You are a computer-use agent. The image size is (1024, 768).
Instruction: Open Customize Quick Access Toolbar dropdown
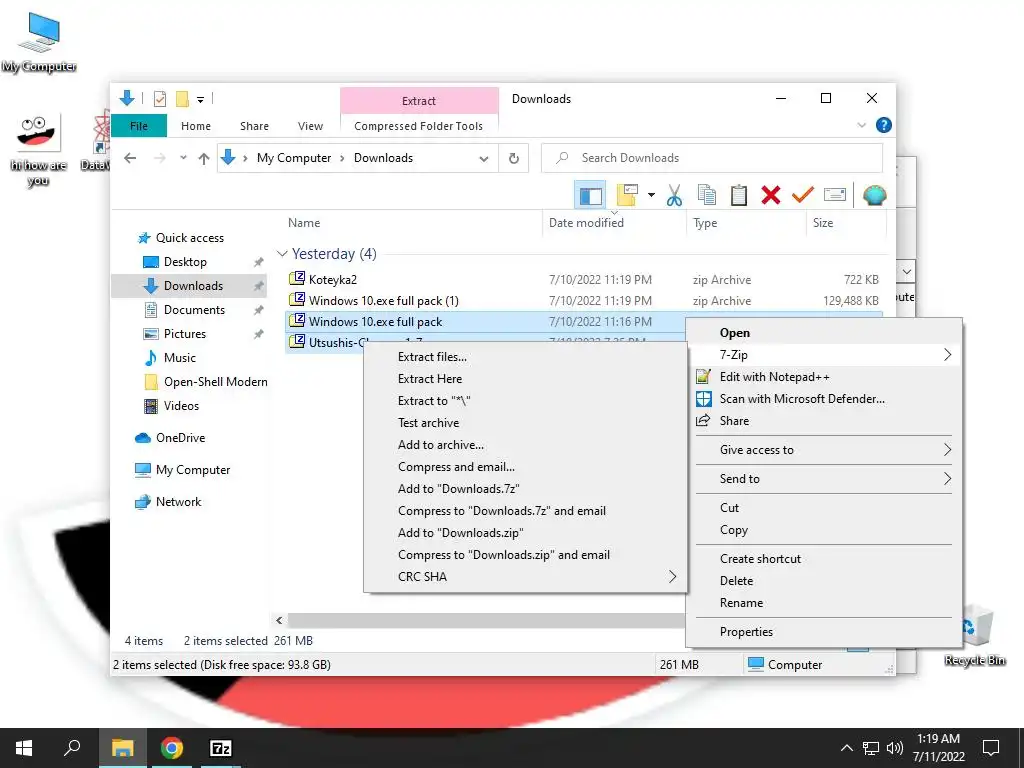point(200,100)
